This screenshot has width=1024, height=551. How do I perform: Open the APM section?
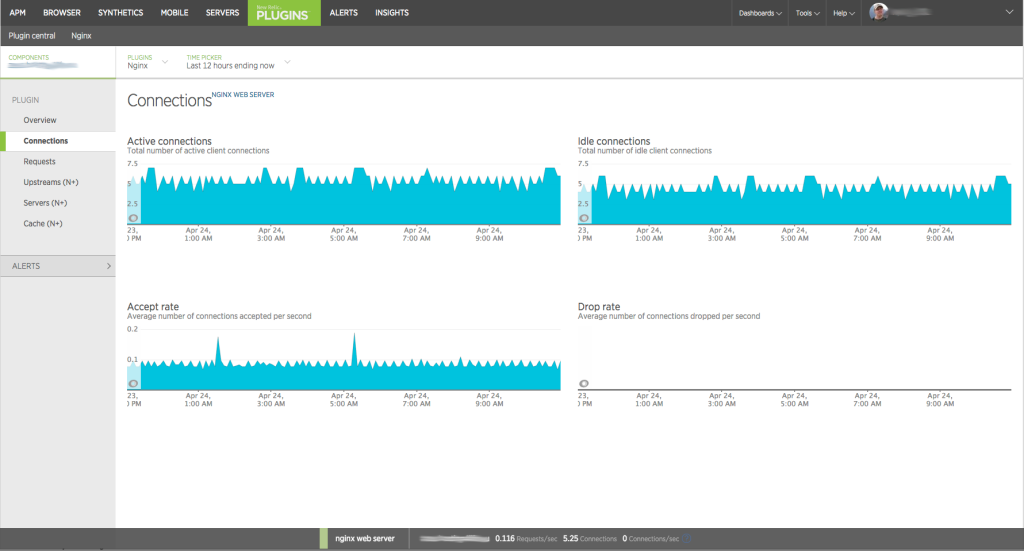pos(18,12)
